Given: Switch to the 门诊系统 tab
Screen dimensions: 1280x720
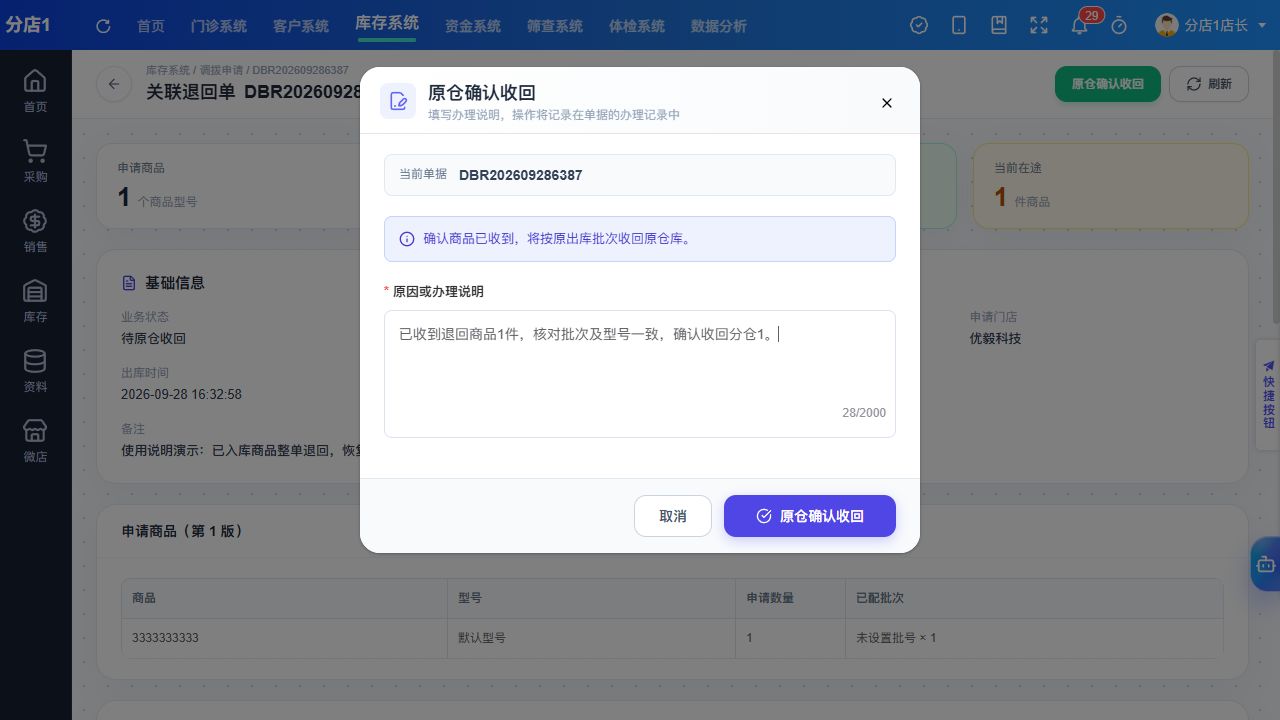Looking at the screenshot, I should click(219, 26).
